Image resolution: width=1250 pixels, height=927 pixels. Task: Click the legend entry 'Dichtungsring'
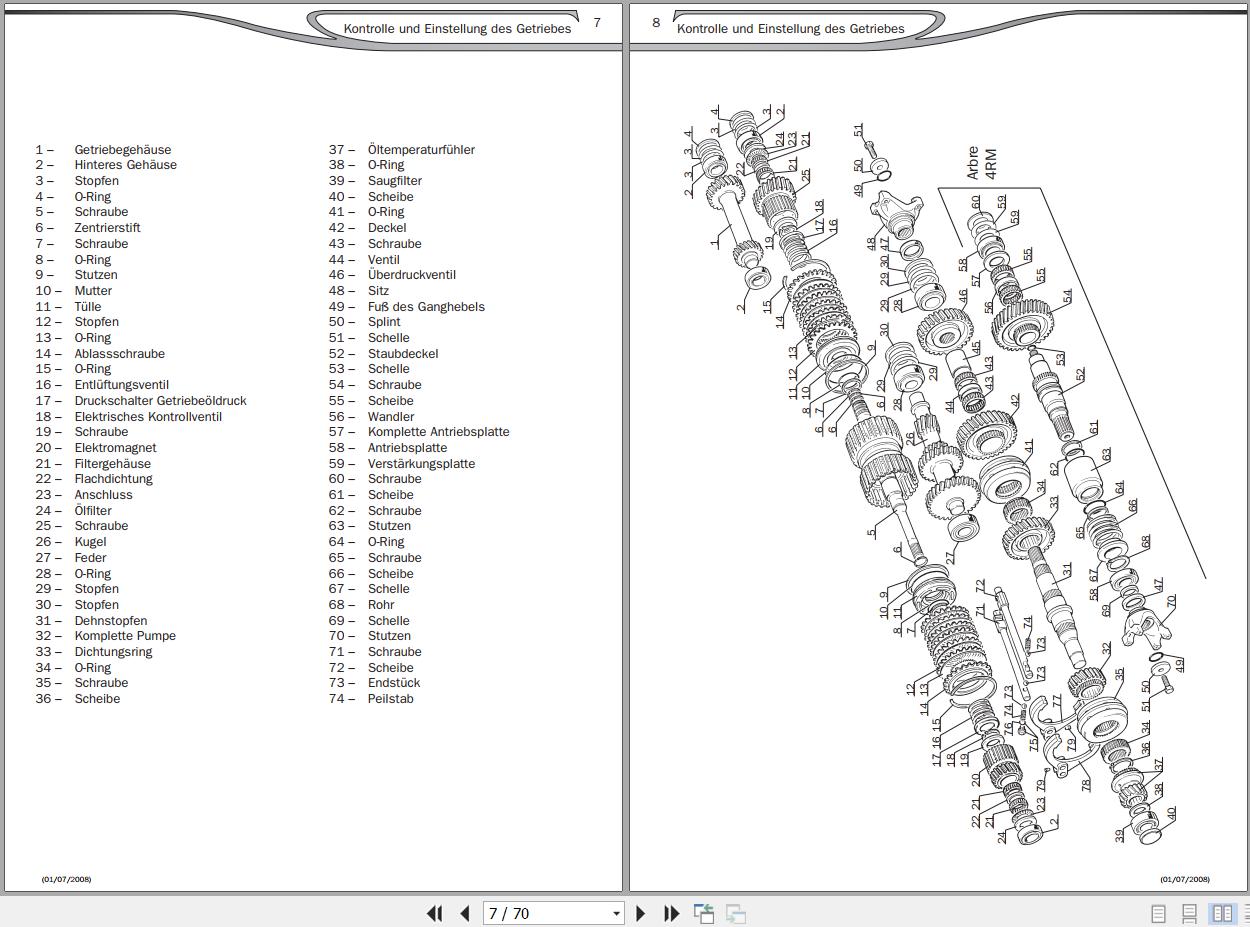[x=113, y=652]
